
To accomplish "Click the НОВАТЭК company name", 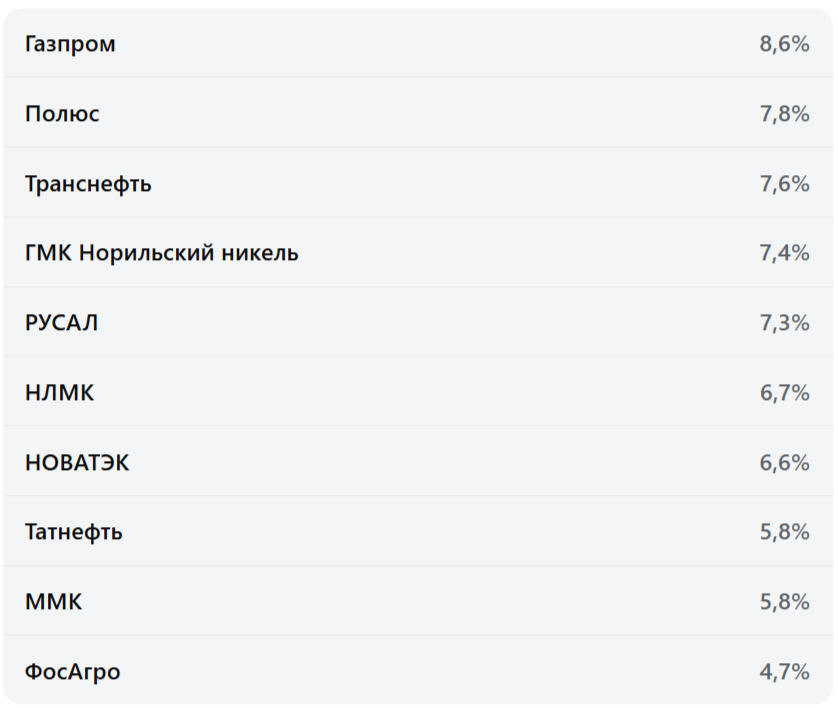I will point(77,463).
